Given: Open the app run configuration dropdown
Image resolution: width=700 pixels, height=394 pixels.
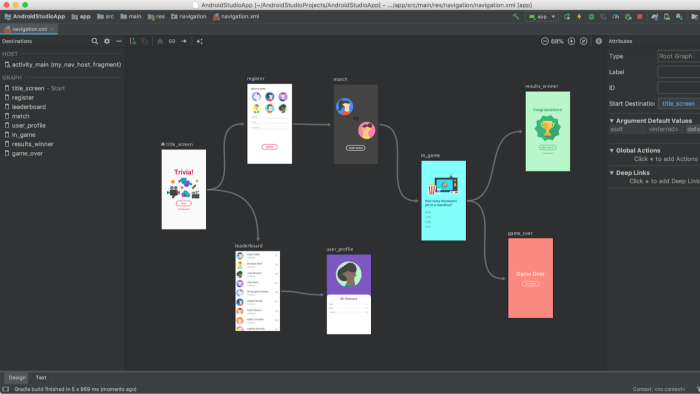Looking at the screenshot, I should (x=542, y=17).
